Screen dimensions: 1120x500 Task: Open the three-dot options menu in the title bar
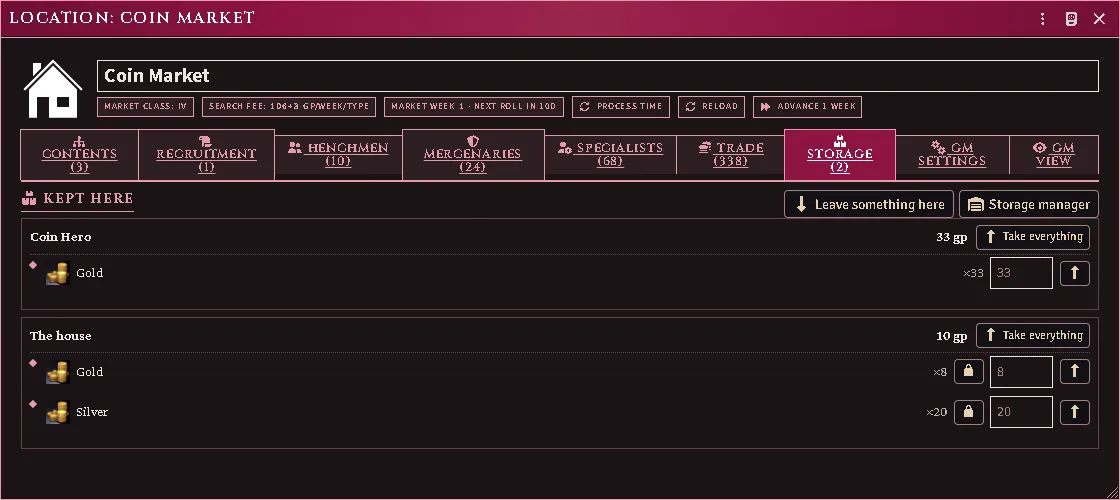[1043, 19]
